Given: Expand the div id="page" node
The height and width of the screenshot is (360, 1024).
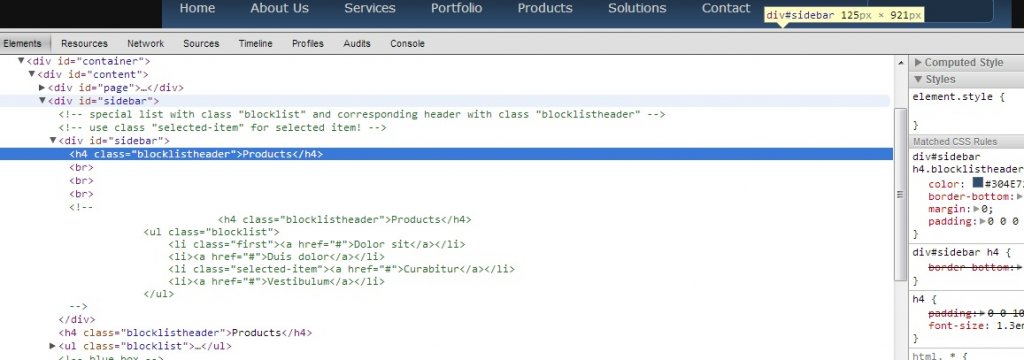Looking at the screenshot, I should tap(42, 88).
